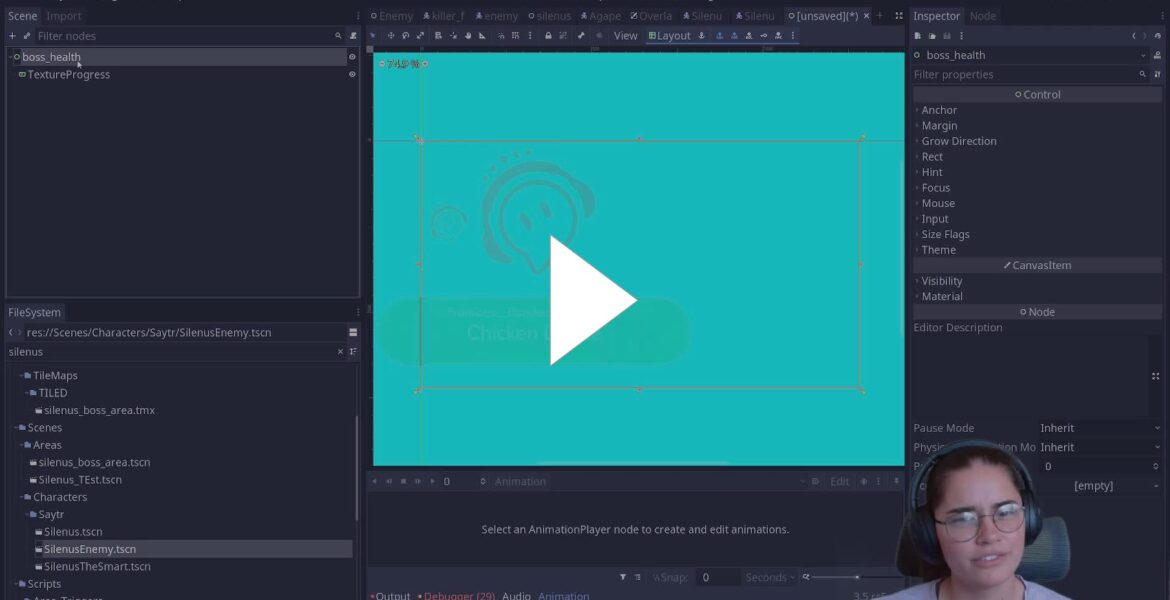
Task: Open the View menu in viewport toolbar
Action: tap(625, 36)
